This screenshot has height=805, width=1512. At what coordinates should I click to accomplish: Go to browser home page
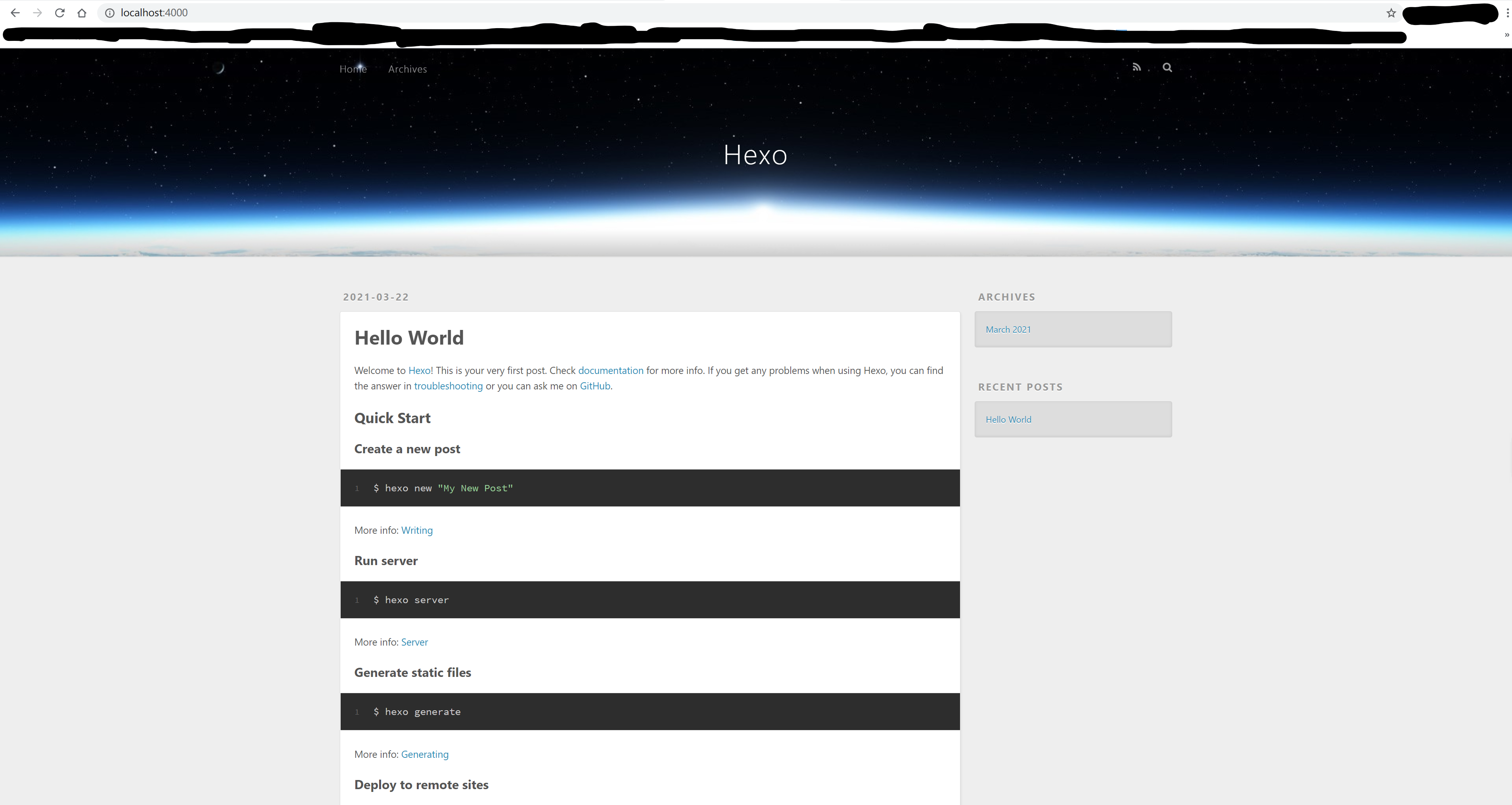tap(82, 13)
